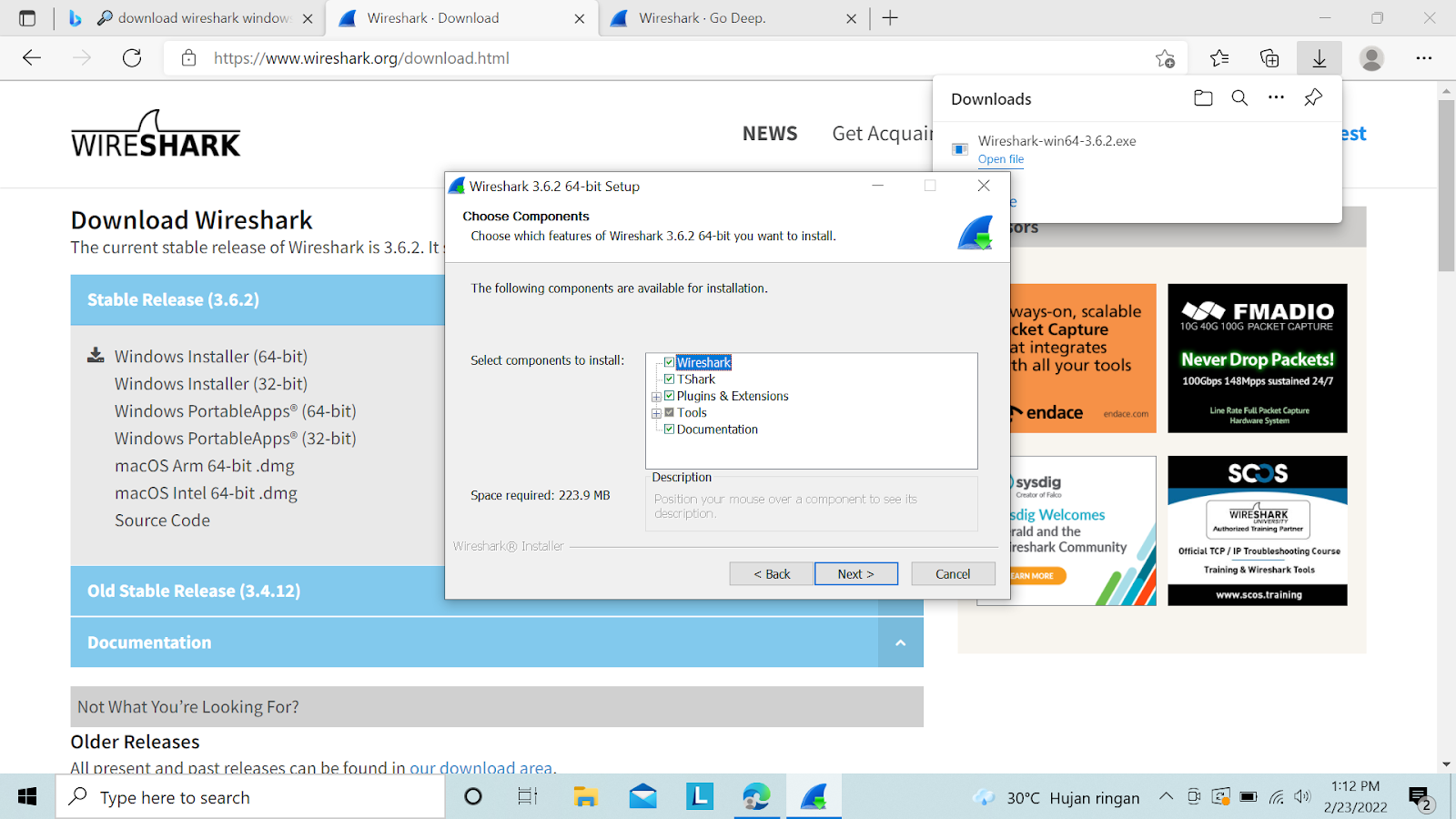Go back to the previous page
Image resolution: width=1456 pixels, height=819 pixels.
pos(32,58)
